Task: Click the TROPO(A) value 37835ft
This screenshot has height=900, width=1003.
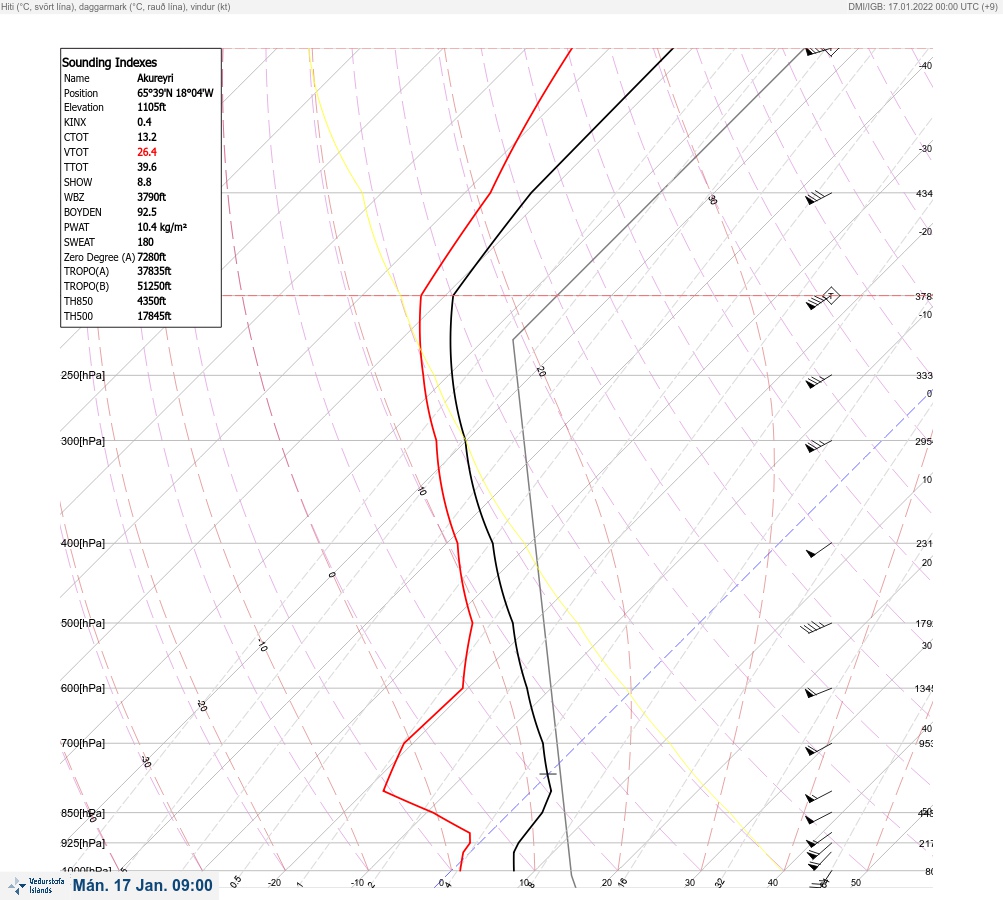Action: [154, 271]
